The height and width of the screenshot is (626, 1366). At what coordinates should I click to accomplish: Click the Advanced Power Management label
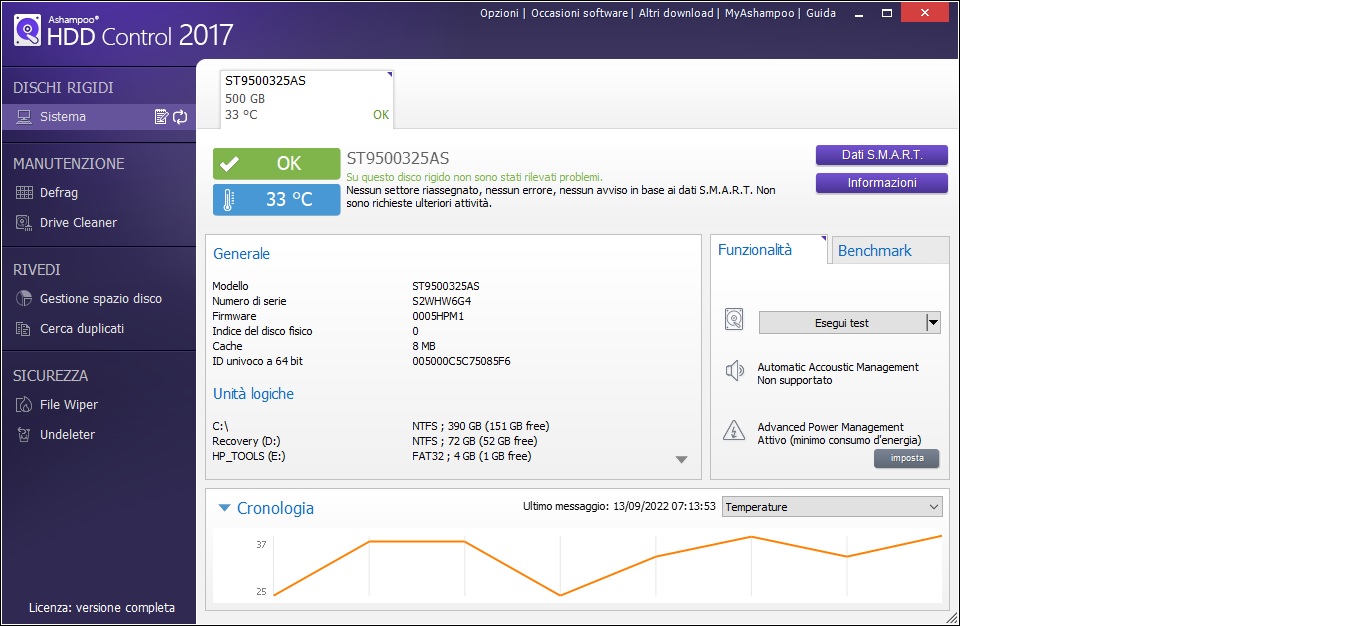(830, 427)
